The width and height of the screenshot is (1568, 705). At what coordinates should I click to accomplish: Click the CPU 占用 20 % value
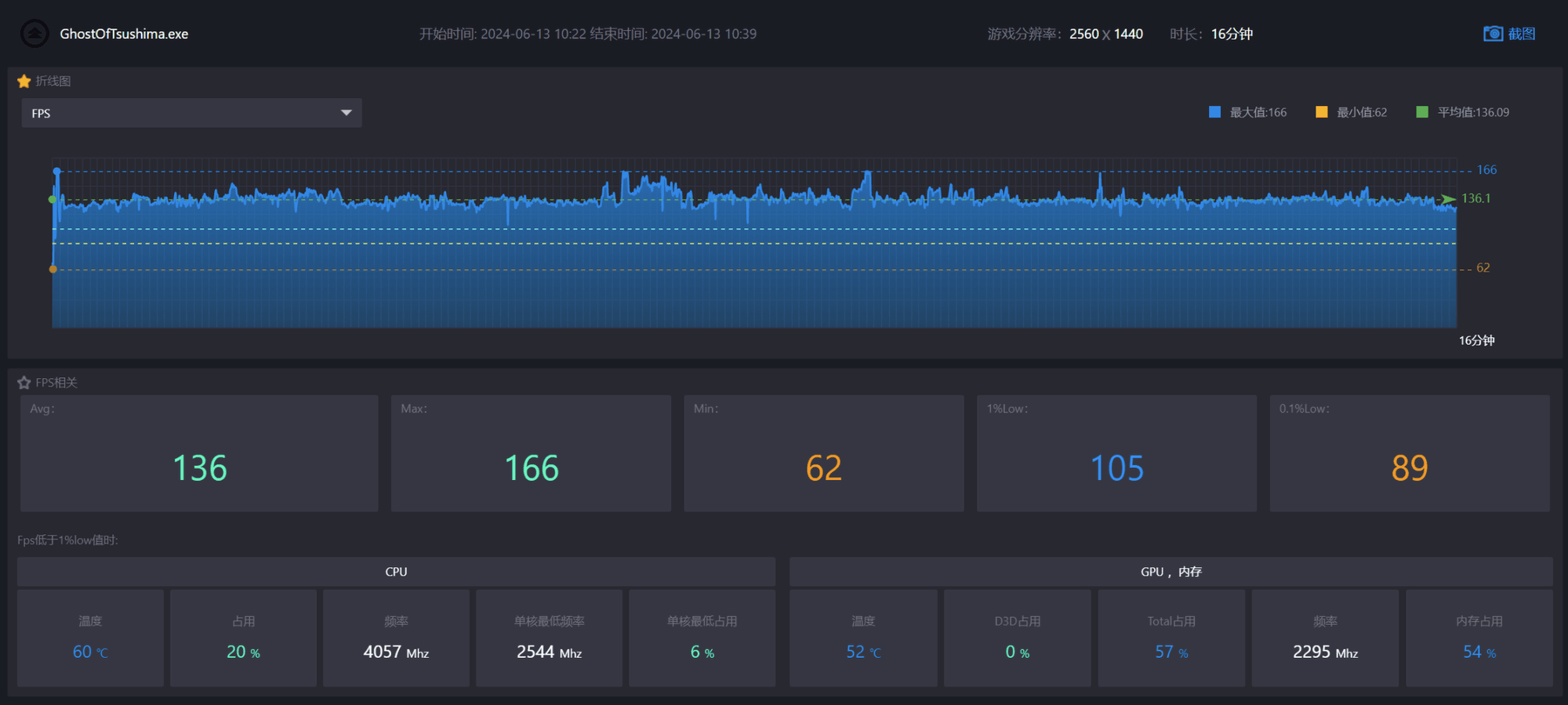click(243, 652)
